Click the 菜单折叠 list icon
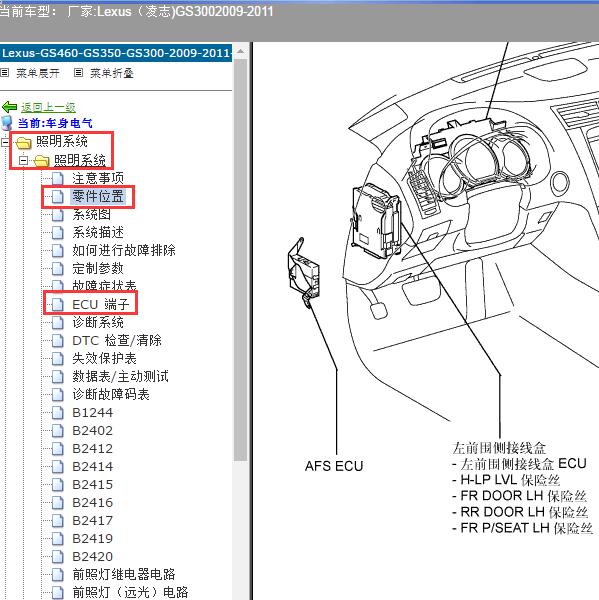 click(78, 72)
